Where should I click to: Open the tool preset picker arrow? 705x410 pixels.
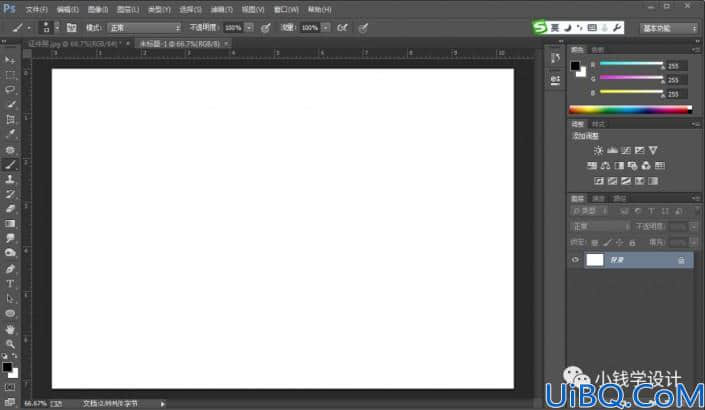(x=29, y=28)
